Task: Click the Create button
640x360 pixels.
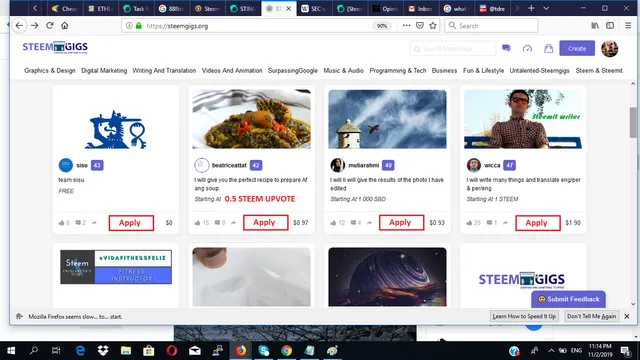Action: click(577, 48)
